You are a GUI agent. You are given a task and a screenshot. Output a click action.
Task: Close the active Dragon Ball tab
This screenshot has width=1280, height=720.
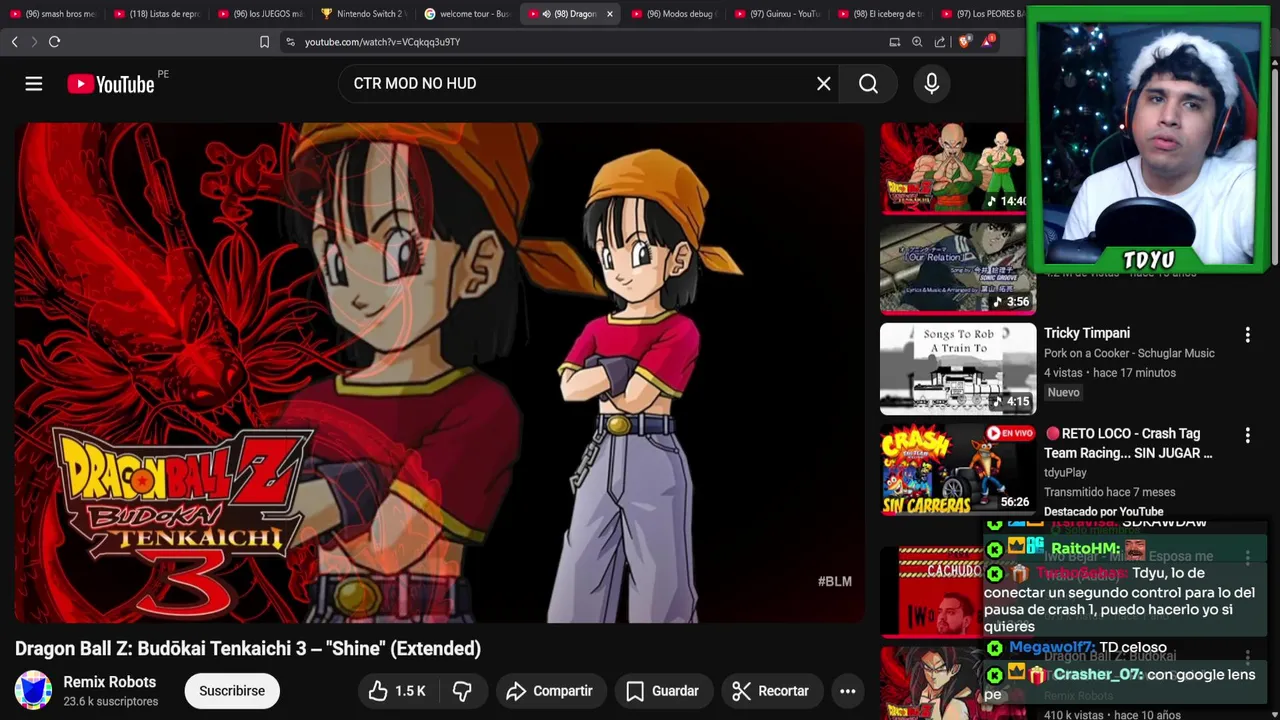pyautogui.click(x=609, y=14)
